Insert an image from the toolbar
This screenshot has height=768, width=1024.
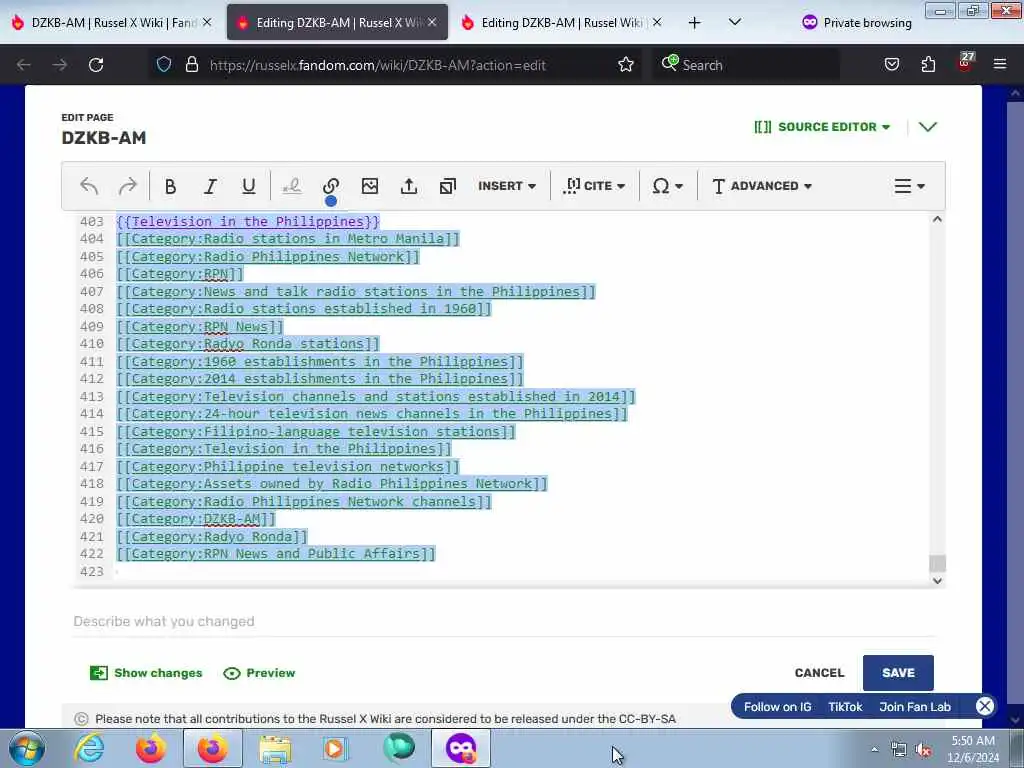[370, 186]
